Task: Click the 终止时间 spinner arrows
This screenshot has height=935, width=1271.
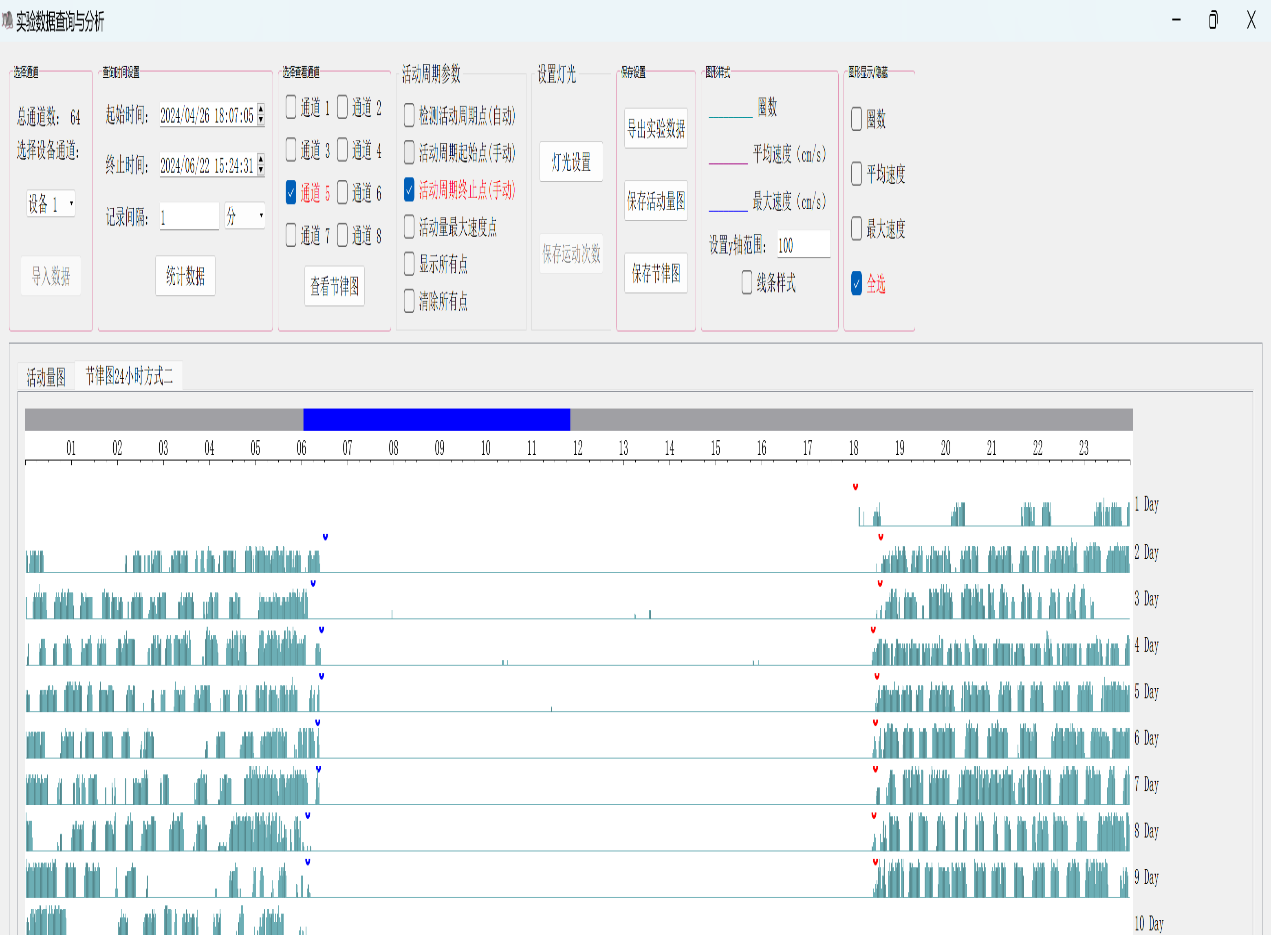Action: [x=261, y=165]
